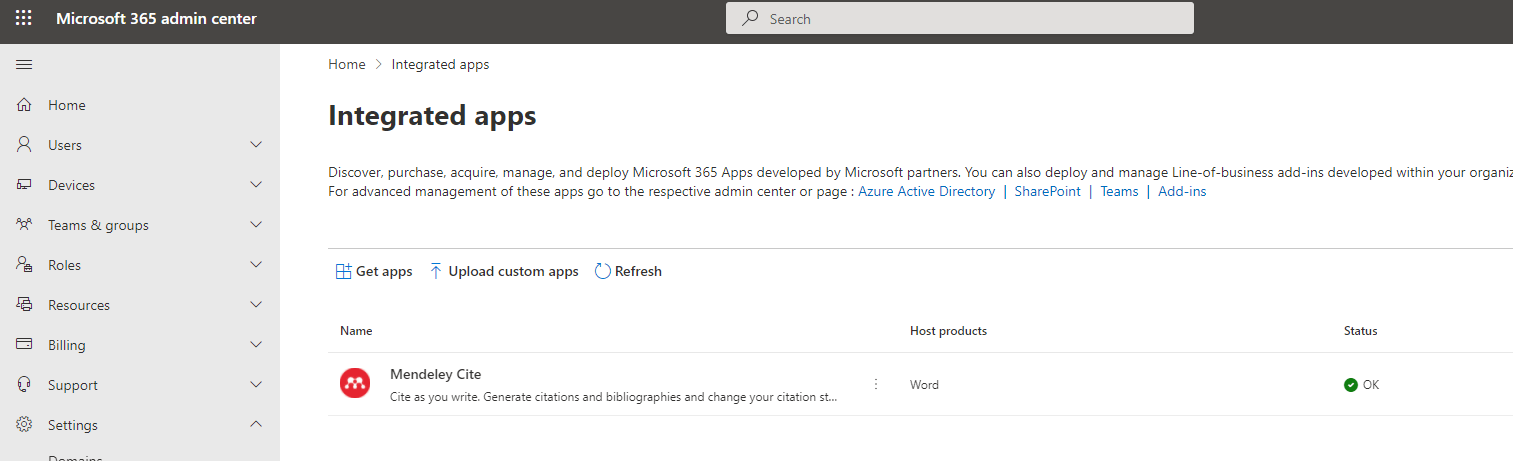Click the Search input field

pyautogui.click(x=960, y=19)
